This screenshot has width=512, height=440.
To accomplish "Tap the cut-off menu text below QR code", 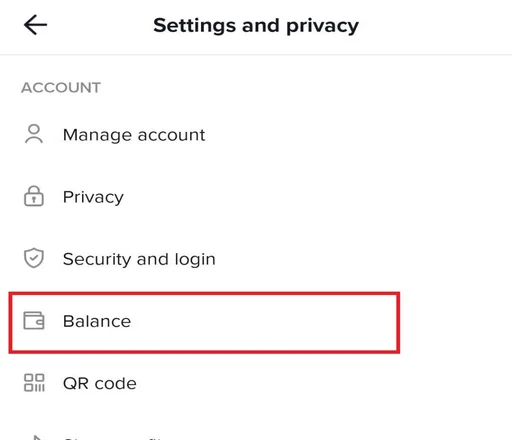I will coord(113,438).
